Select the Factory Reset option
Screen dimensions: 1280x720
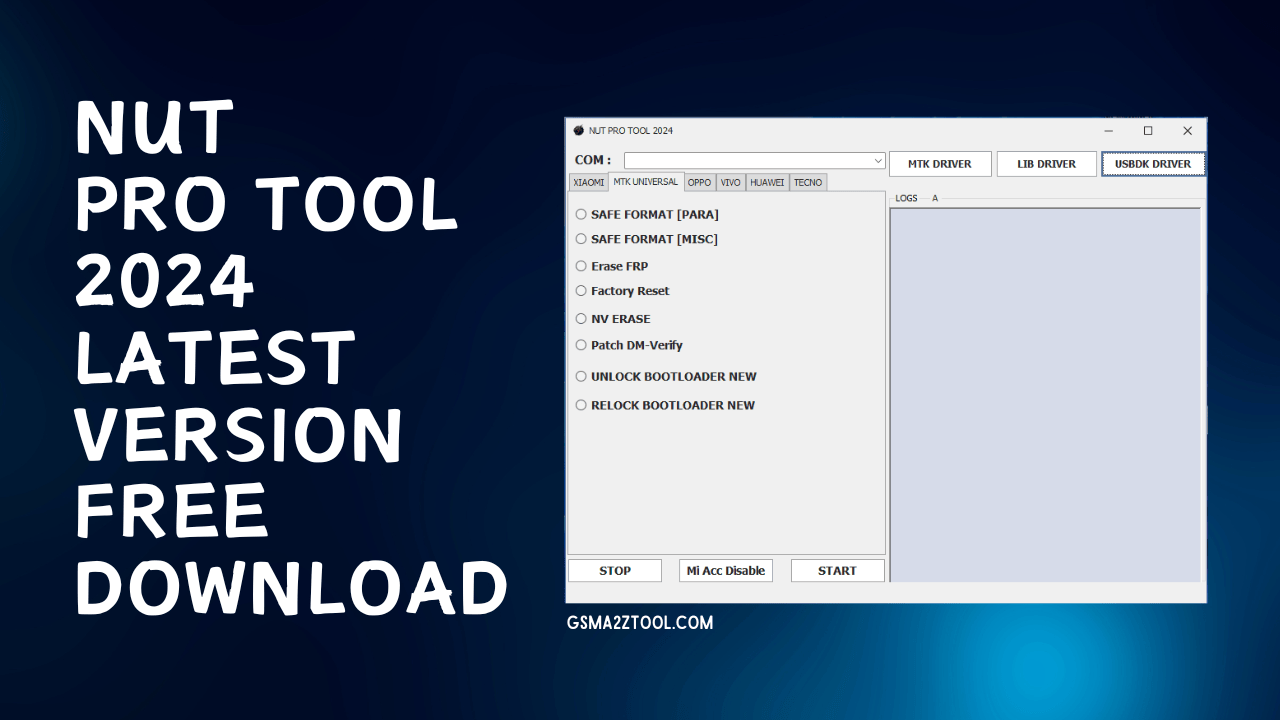[581, 291]
